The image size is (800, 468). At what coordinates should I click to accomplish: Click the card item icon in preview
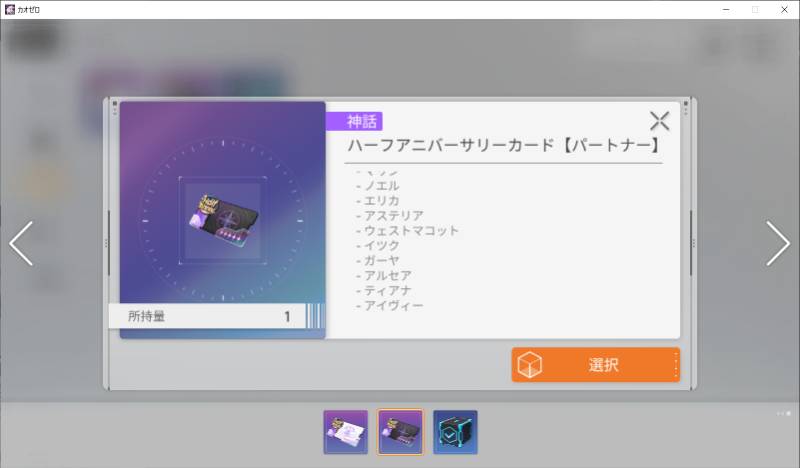point(223,221)
